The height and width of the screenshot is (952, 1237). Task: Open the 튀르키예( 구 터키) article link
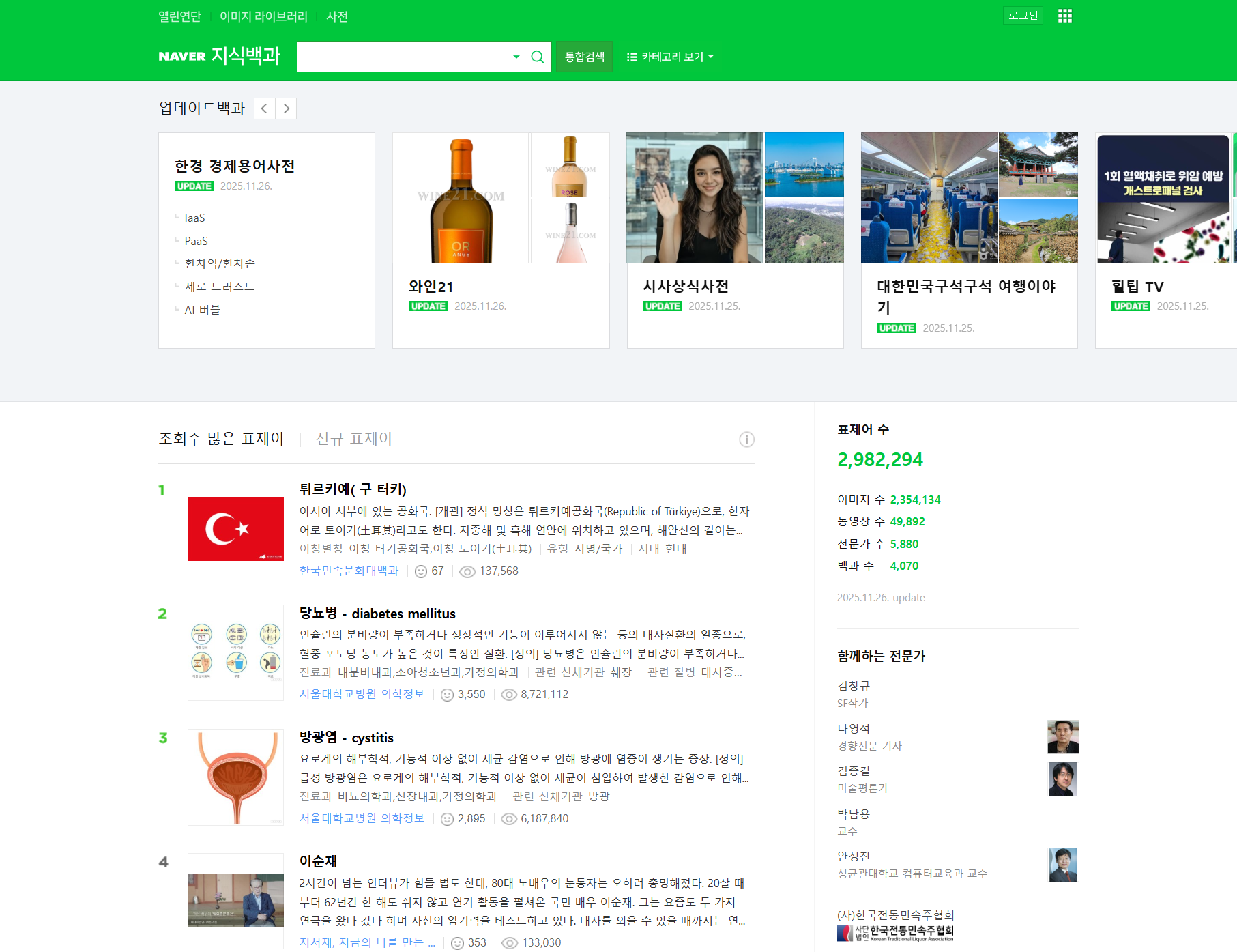[353, 489]
